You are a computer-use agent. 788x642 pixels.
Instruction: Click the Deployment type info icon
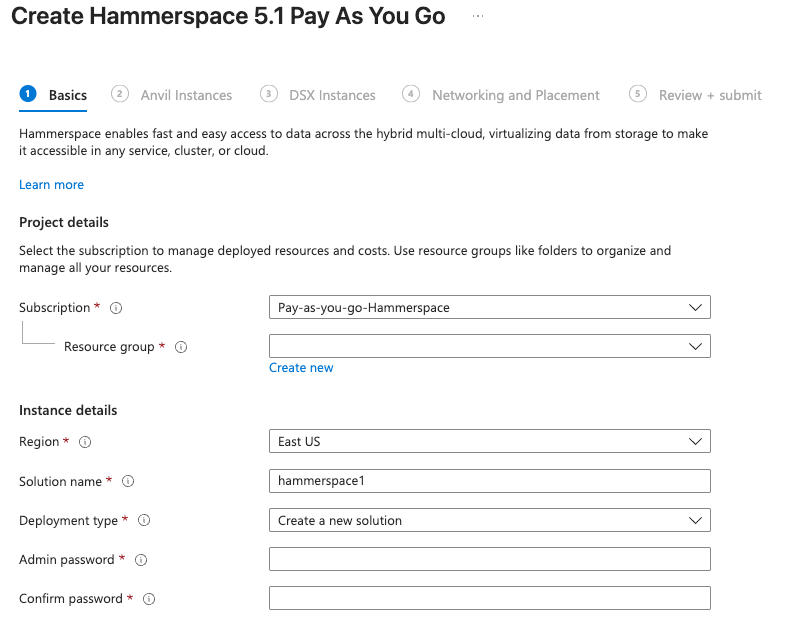click(144, 520)
